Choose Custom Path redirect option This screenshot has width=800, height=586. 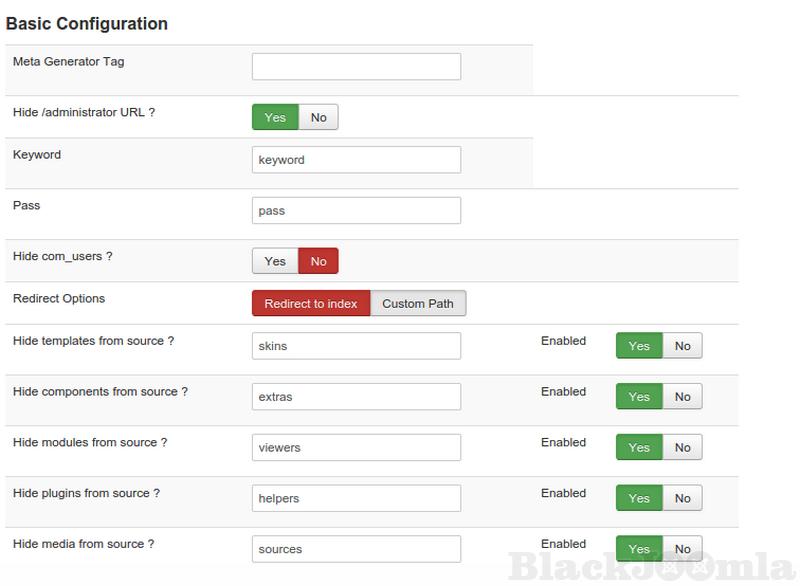click(418, 304)
